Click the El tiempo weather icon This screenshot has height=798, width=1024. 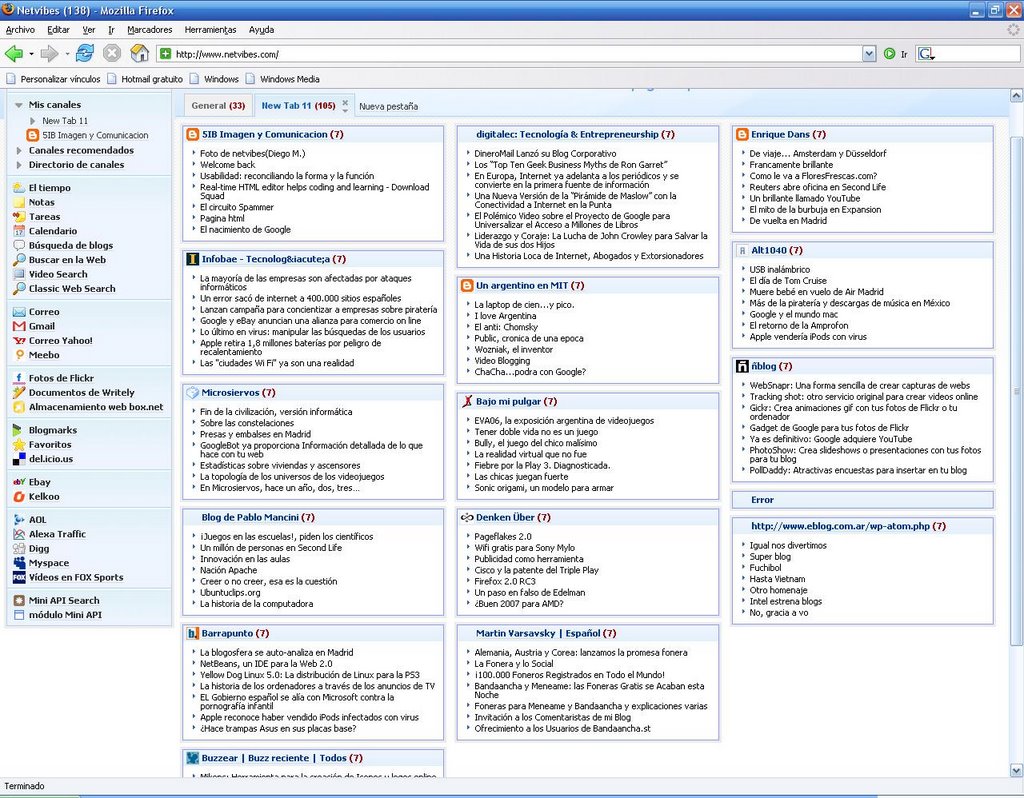tap(19, 188)
